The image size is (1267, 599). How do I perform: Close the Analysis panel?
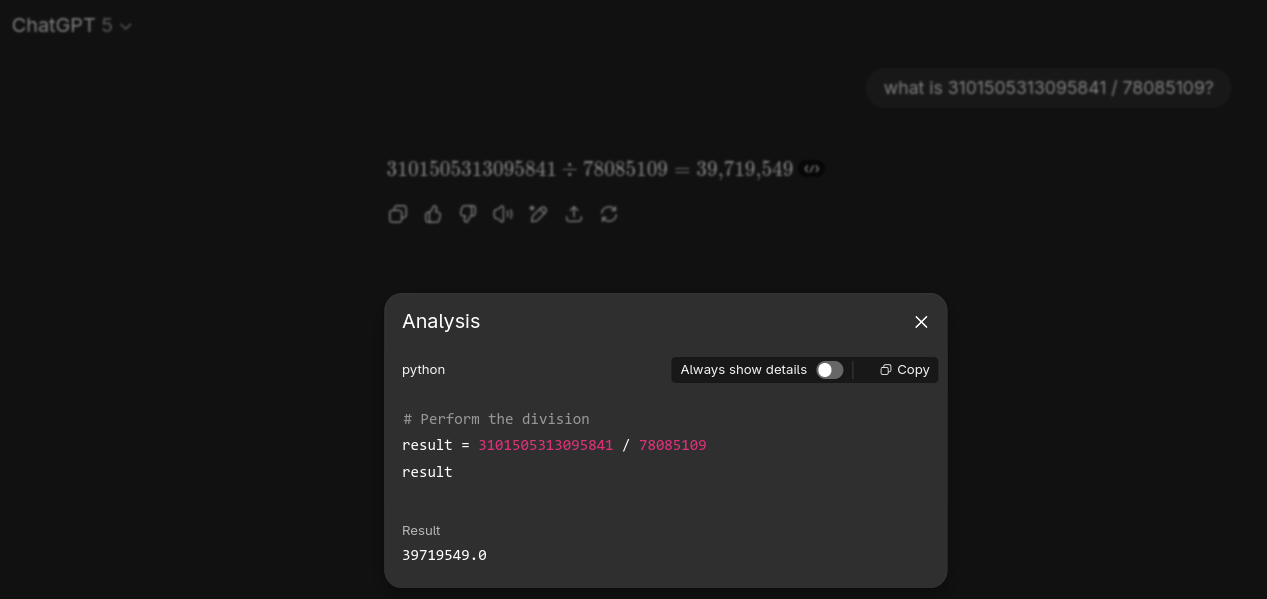[921, 322]
